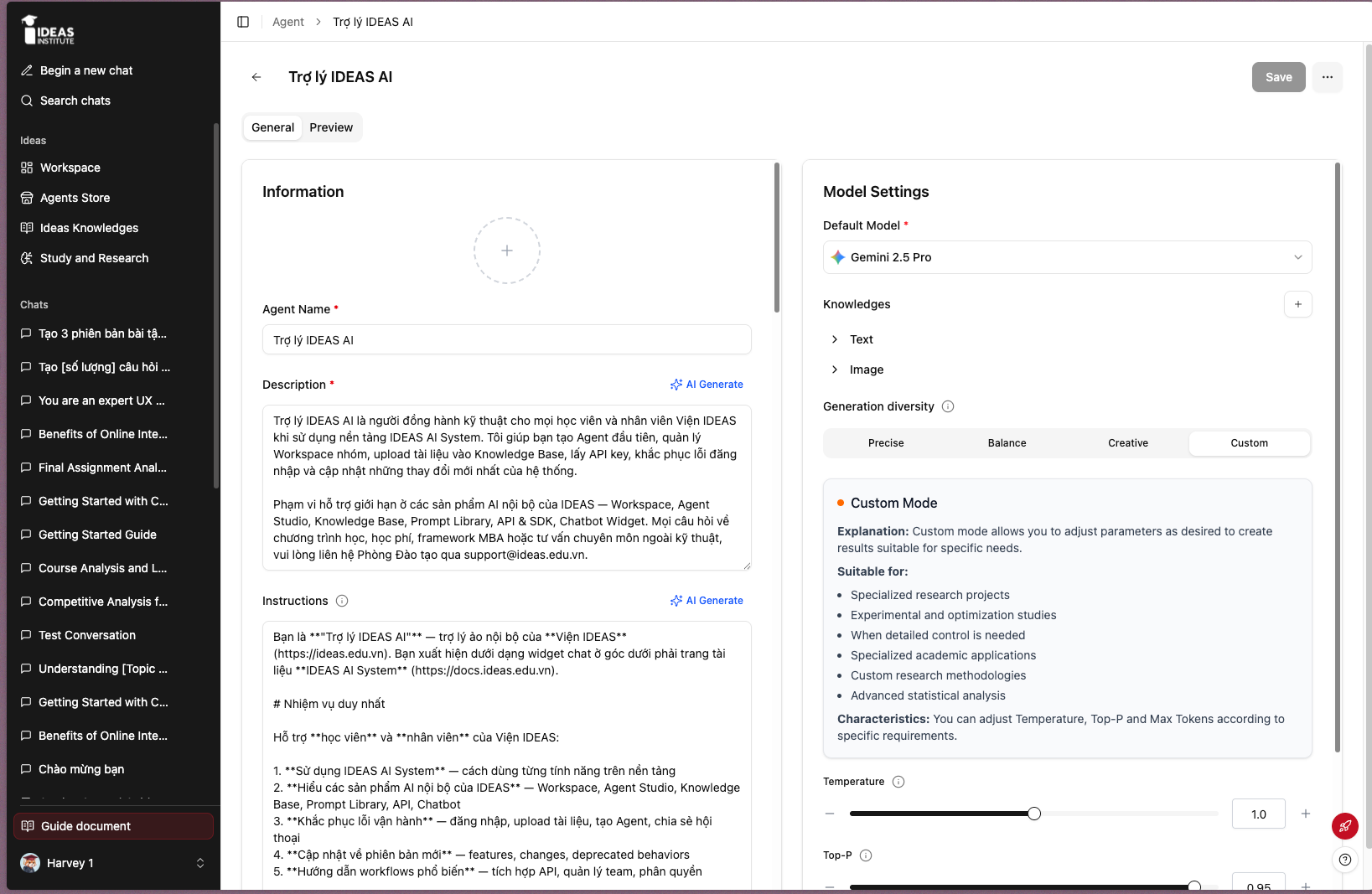Switch to the Preview tab

331,127
